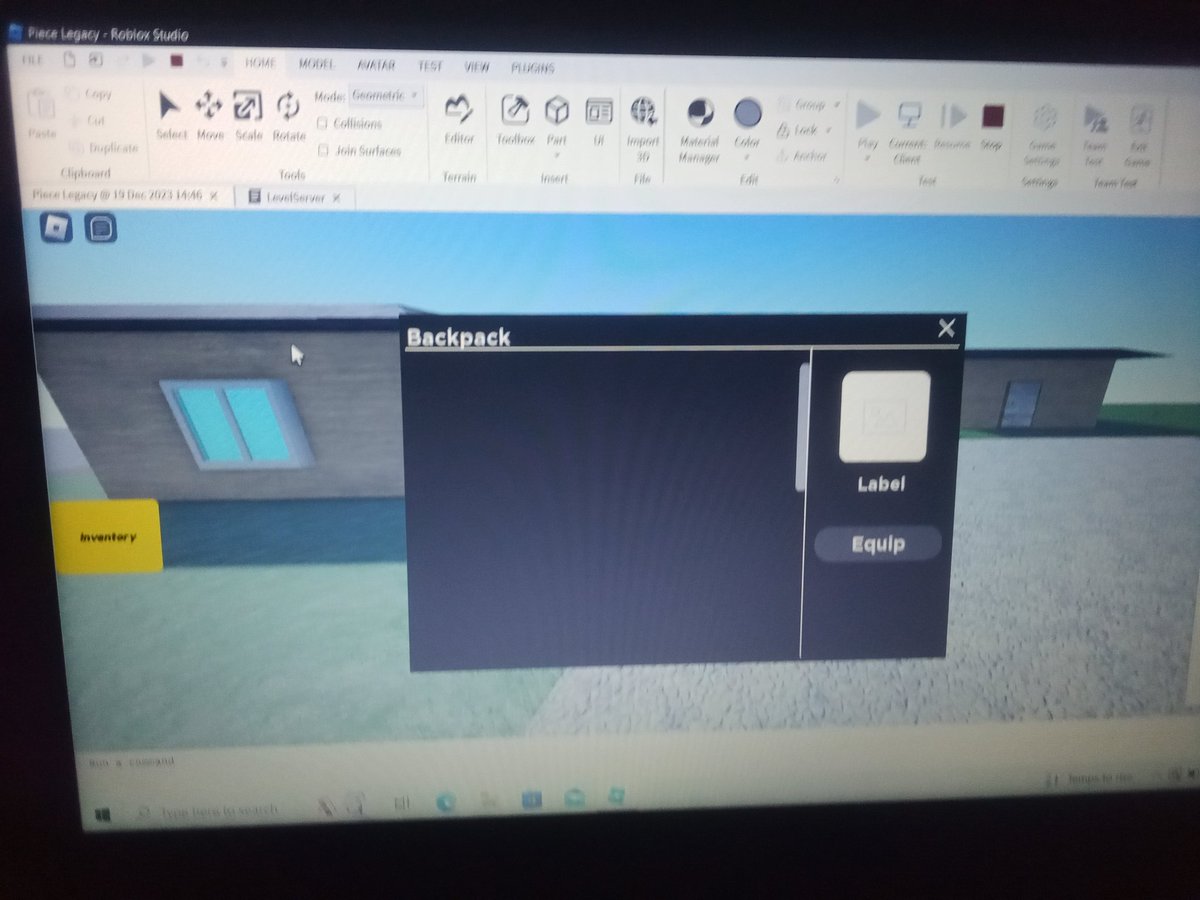This screenshot has height=900, width=1200.
Task: Click the quick-access play arrow in title toolbar
Action: (x=149, y=60)
